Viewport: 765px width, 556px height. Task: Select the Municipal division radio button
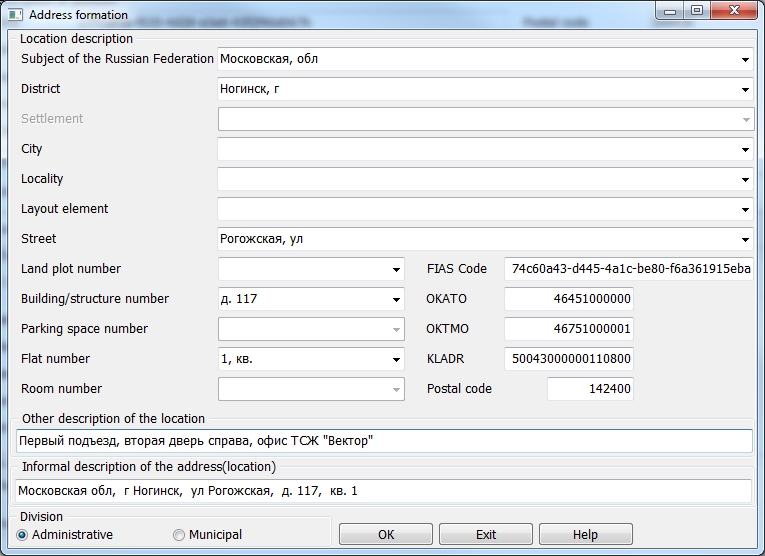(180, 535)
